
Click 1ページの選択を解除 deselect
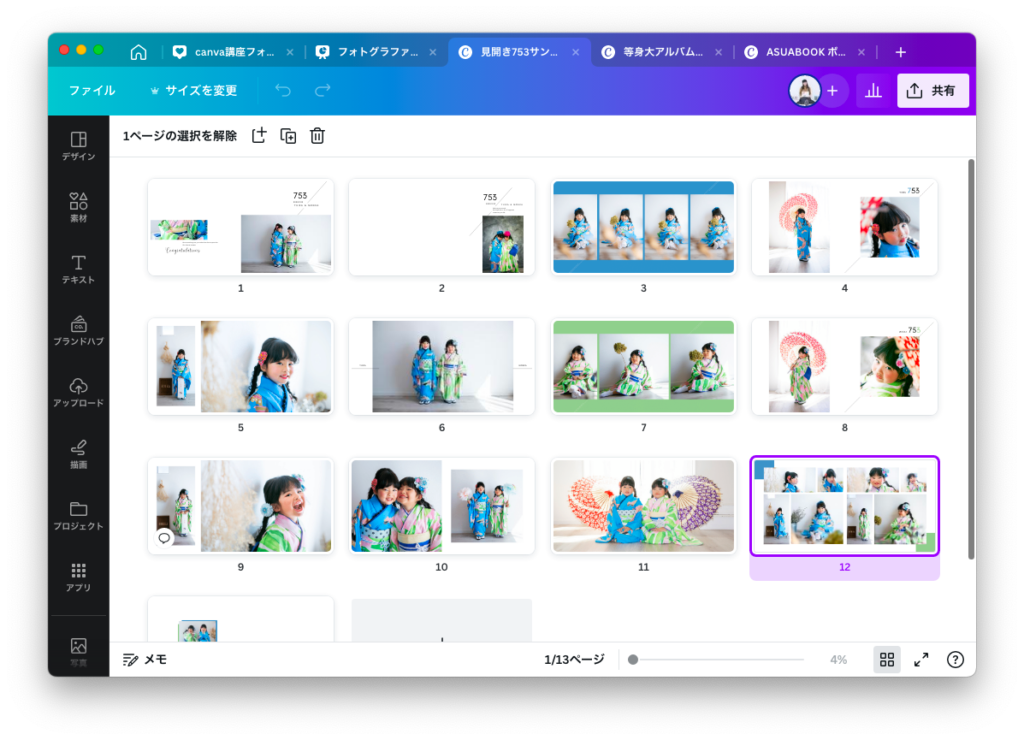tap(180, 136)
